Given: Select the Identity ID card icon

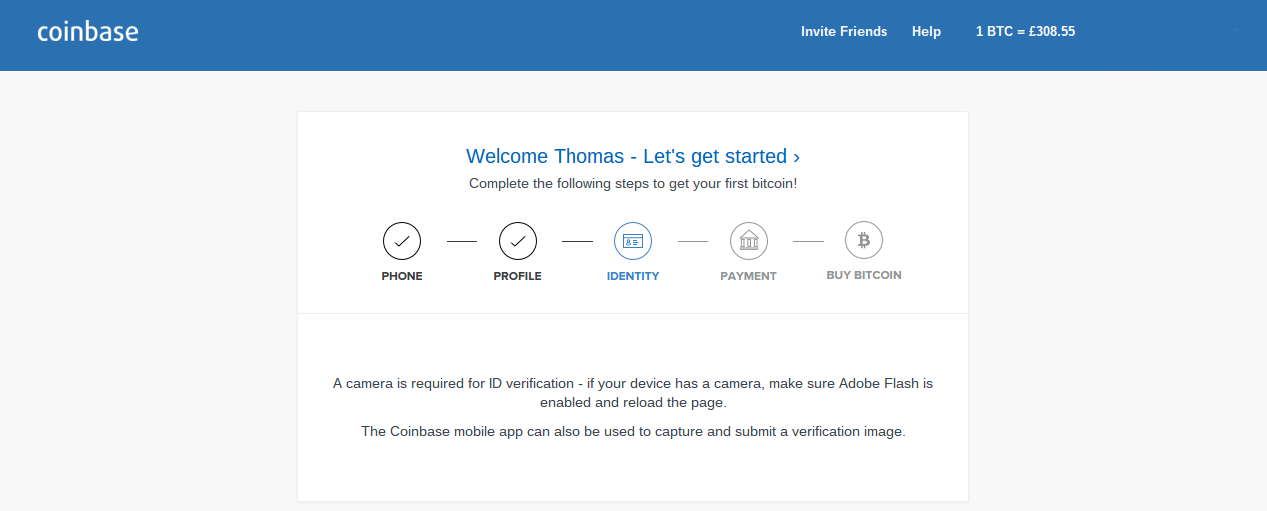Looking at the screenshot, I should coord(633,241).
